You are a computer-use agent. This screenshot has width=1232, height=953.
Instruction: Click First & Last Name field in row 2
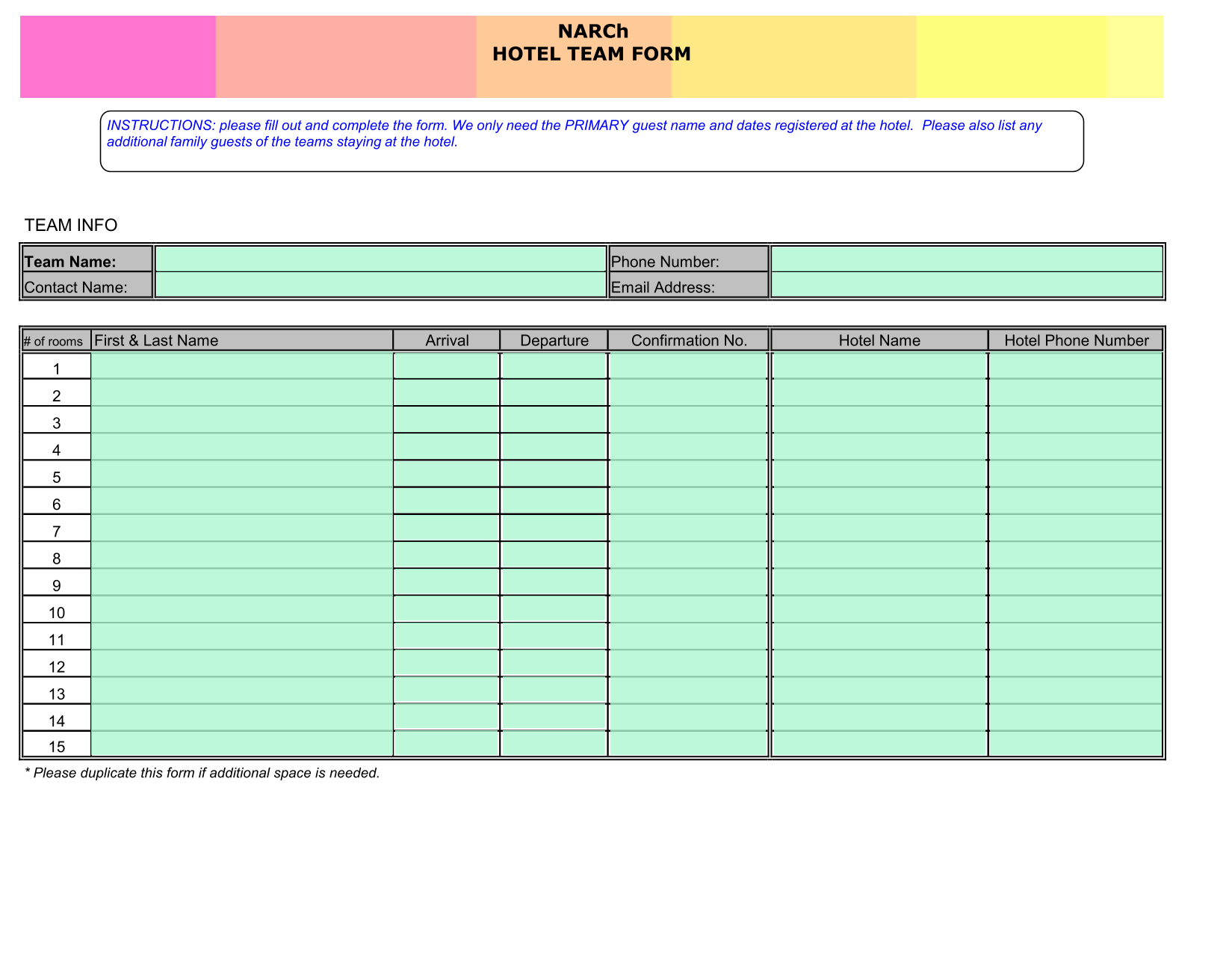[x=242, y=392]
